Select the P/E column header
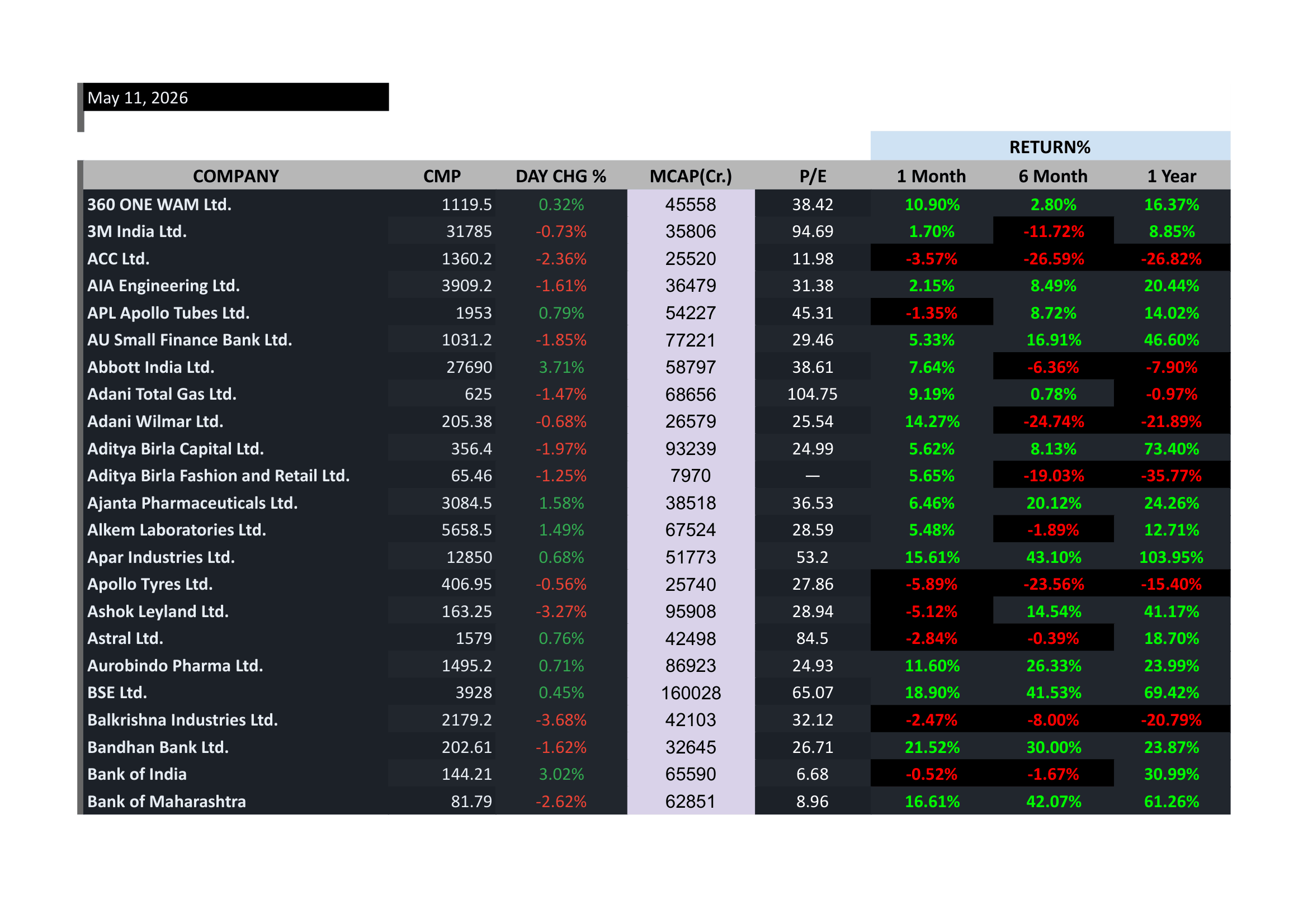 813,176
